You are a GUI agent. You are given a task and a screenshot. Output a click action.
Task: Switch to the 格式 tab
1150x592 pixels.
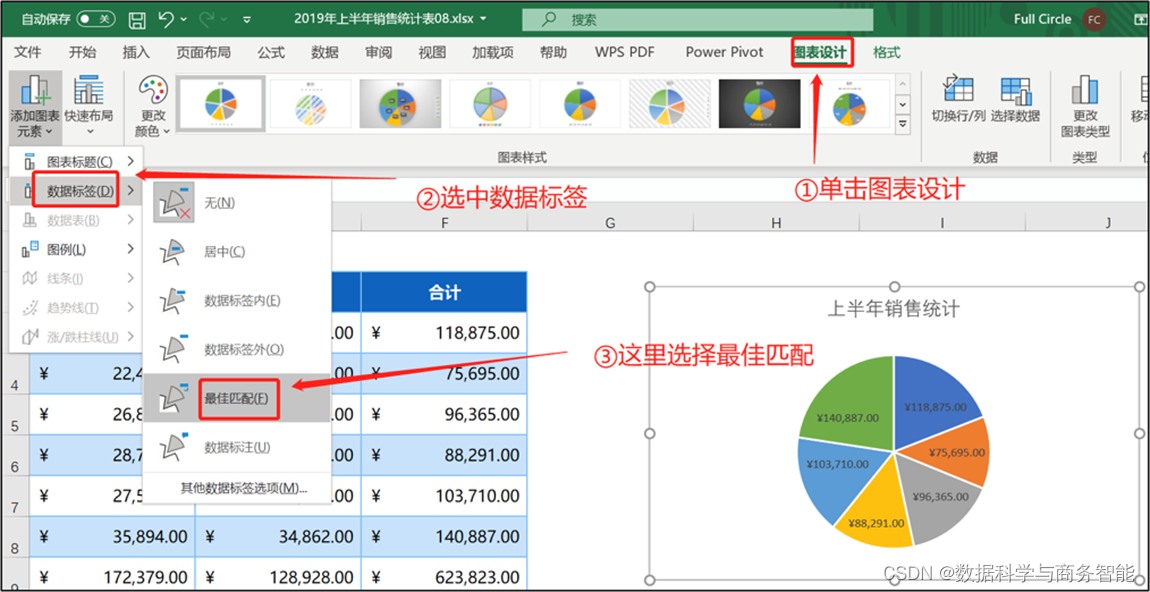point(887,52)
